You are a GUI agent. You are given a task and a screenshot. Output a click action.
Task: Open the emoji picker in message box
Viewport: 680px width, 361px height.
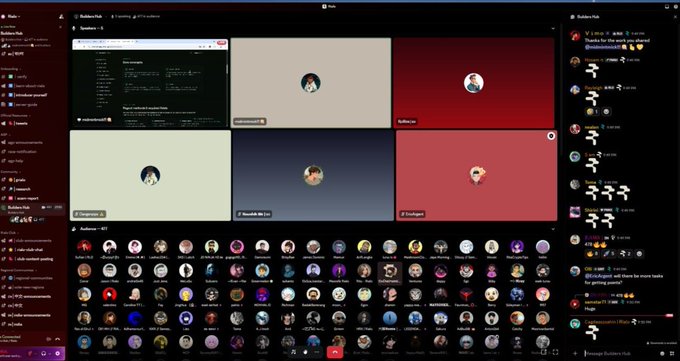coord(662,353)
